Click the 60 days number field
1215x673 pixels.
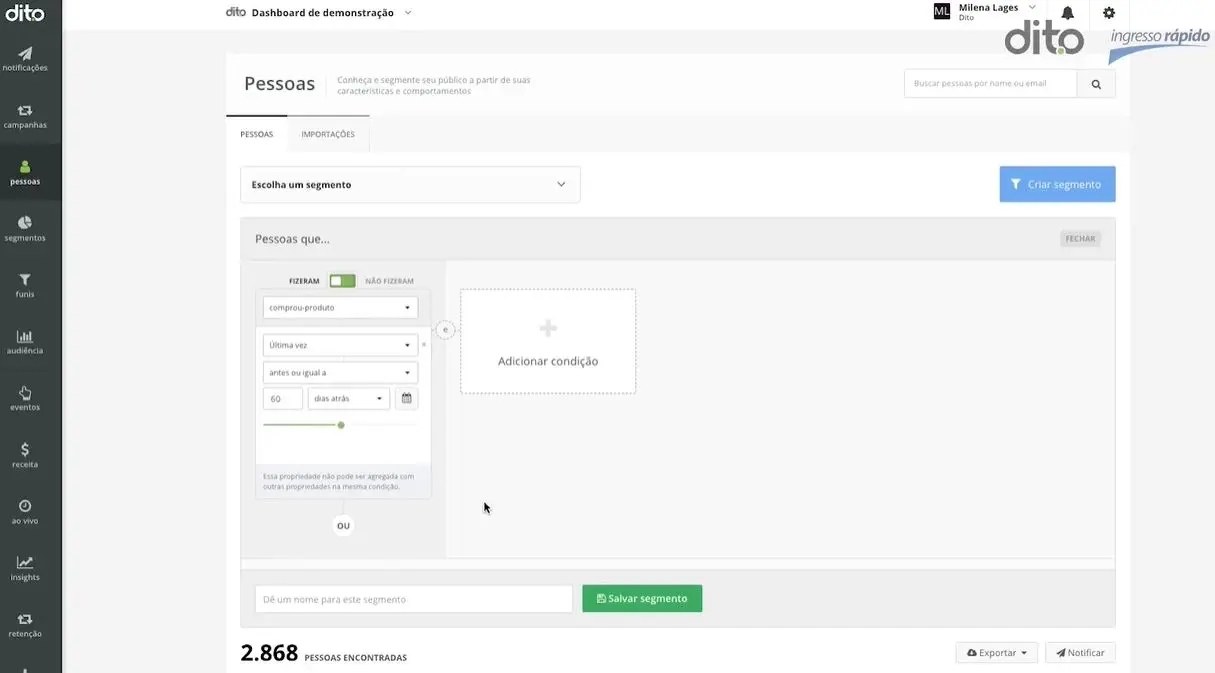click(283, 398)
